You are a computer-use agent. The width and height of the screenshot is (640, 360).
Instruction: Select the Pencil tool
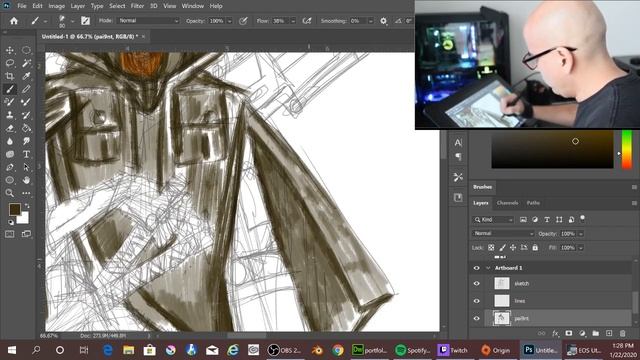pyautogui.click(x=26, y=89)
